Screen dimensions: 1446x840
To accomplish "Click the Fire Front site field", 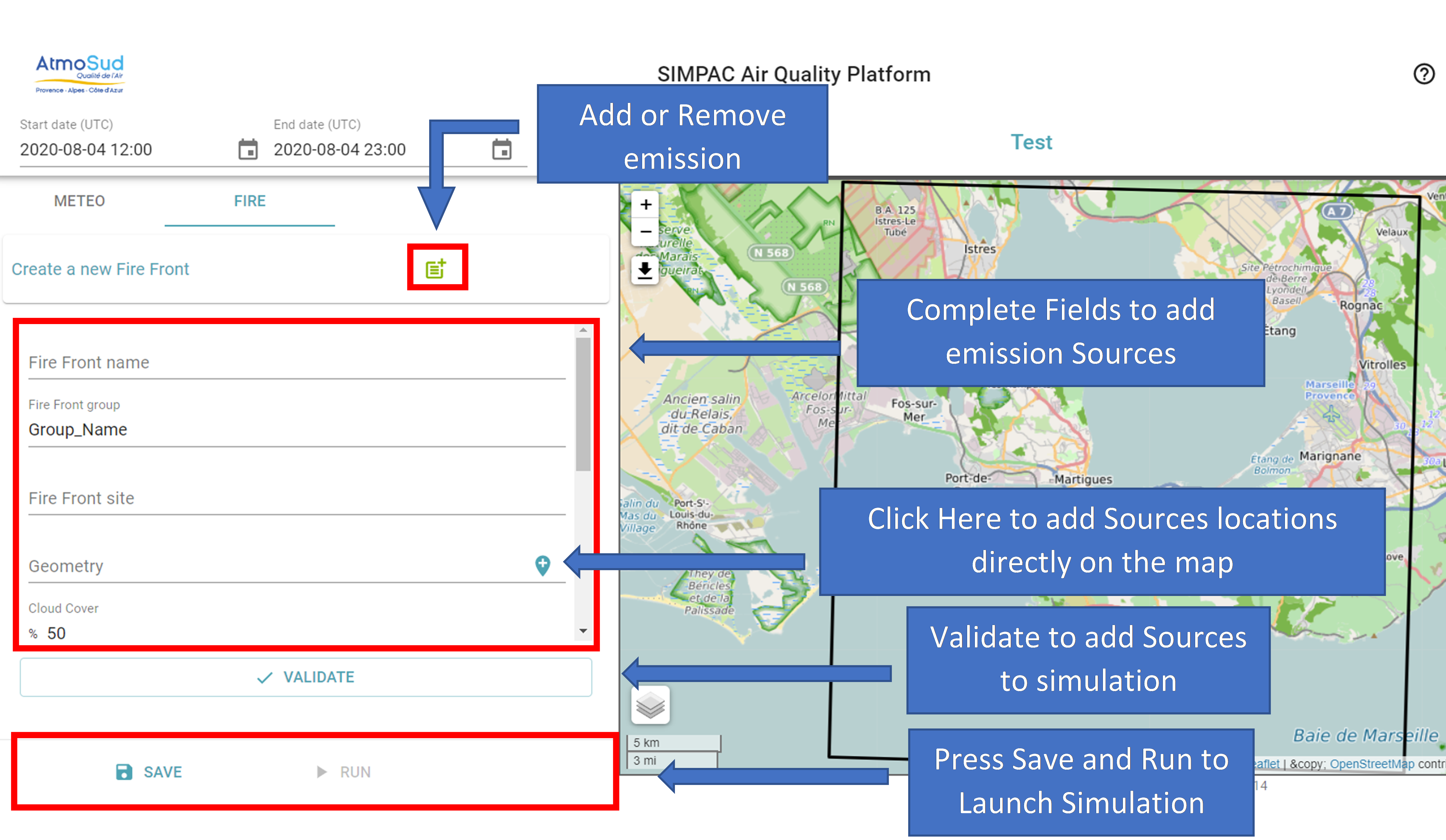I will click(297, 498).
